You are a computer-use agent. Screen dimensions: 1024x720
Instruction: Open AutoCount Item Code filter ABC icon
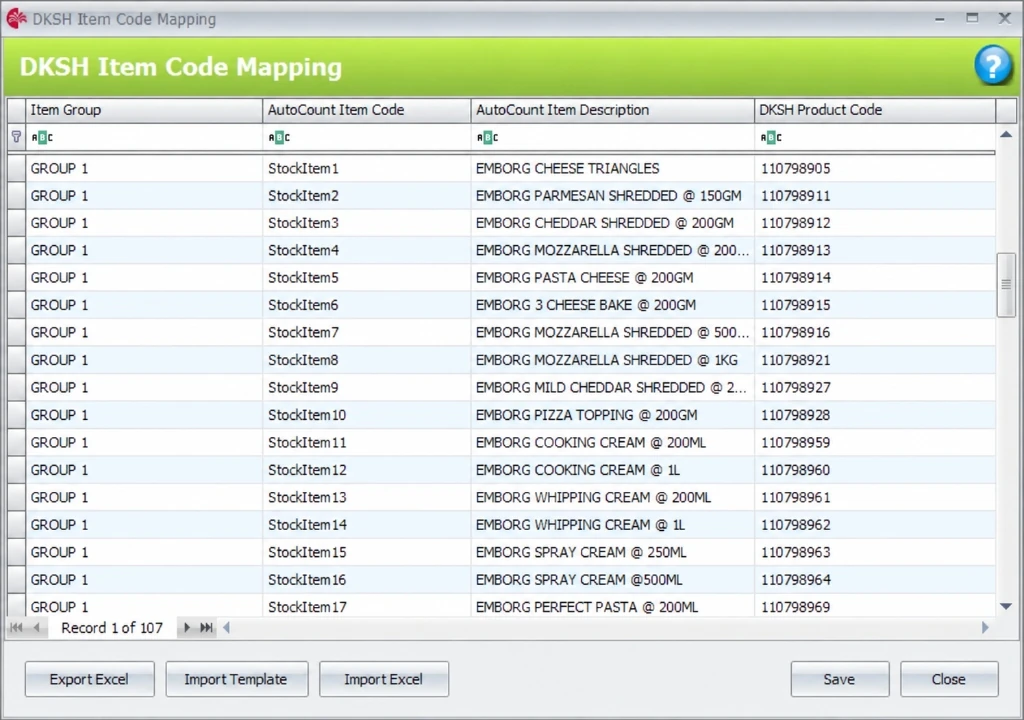[x=279, y=137]
